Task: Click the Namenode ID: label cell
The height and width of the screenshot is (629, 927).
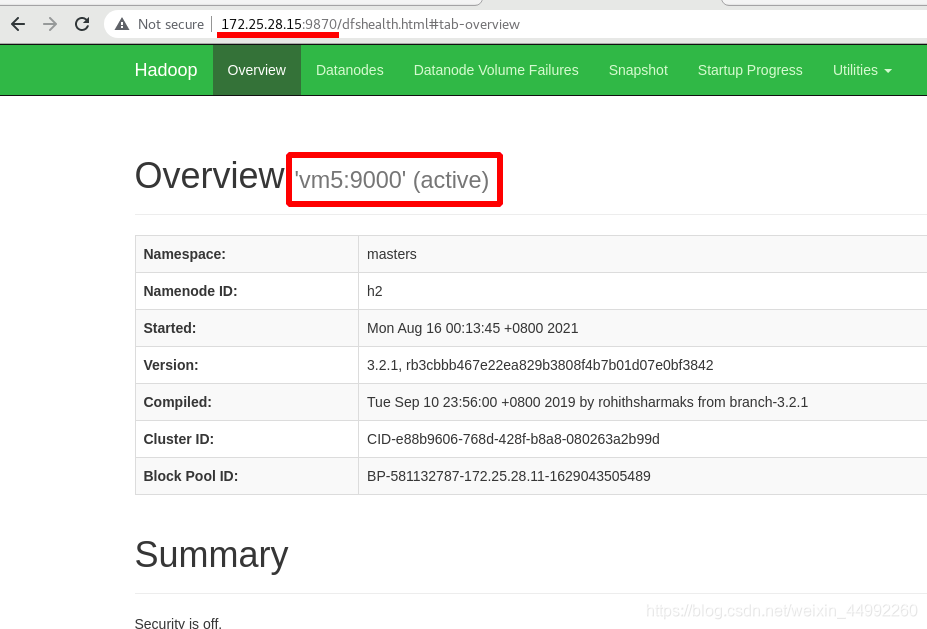Action: click(x=247, y=291)
